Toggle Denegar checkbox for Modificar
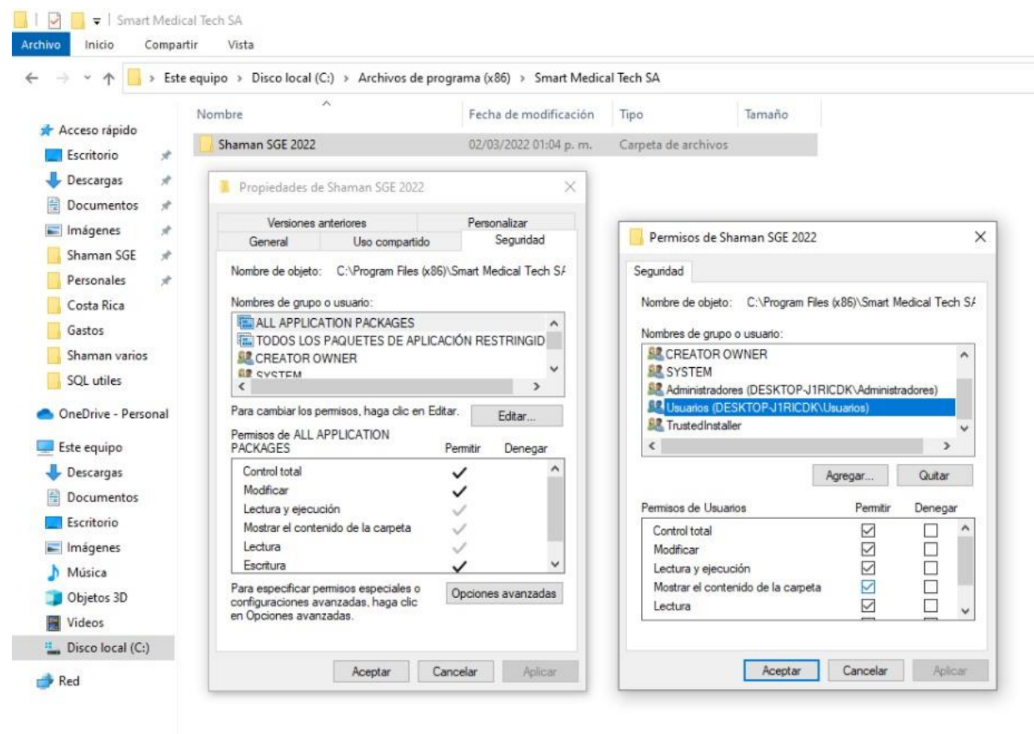The width and height of the screenshot is (1034, 734). [930, 549]
